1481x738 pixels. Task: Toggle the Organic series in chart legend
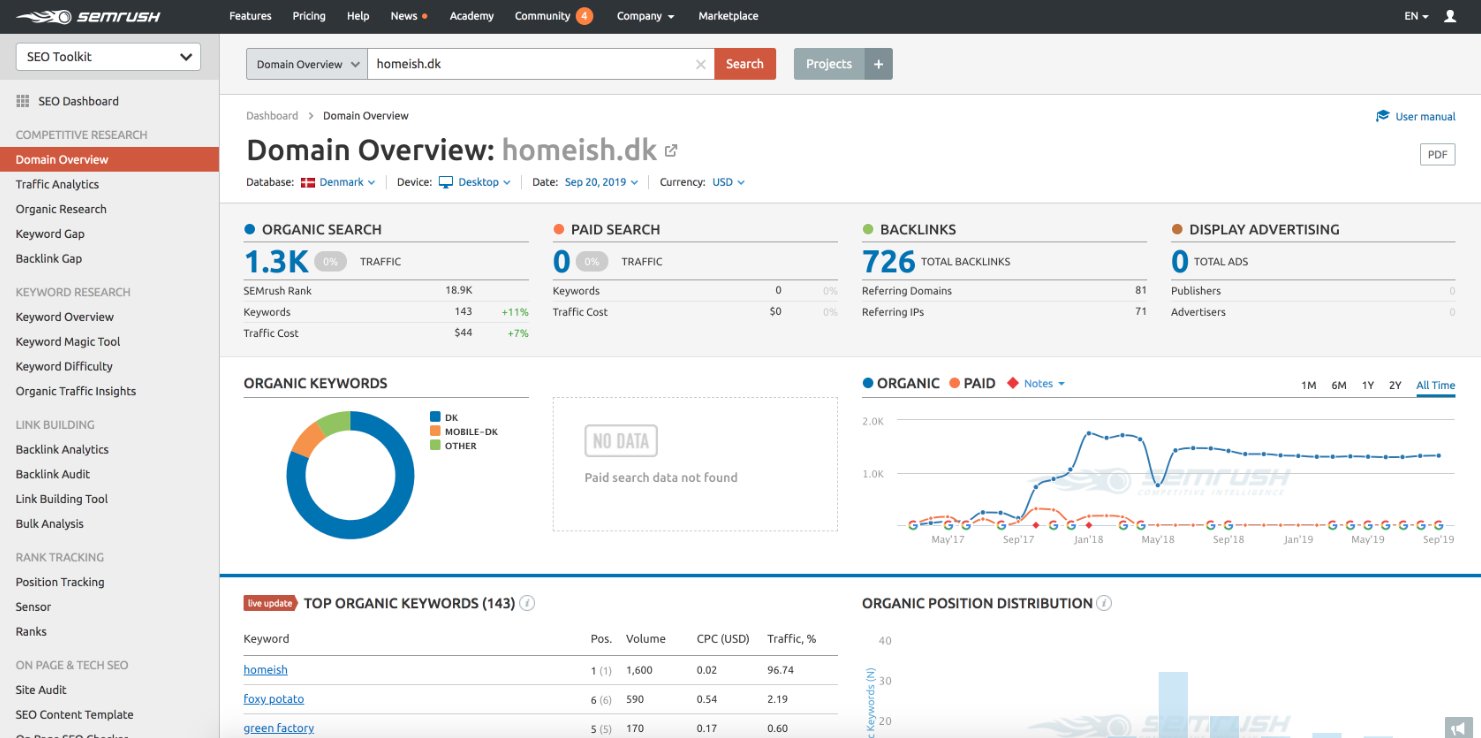coord(901,383)
